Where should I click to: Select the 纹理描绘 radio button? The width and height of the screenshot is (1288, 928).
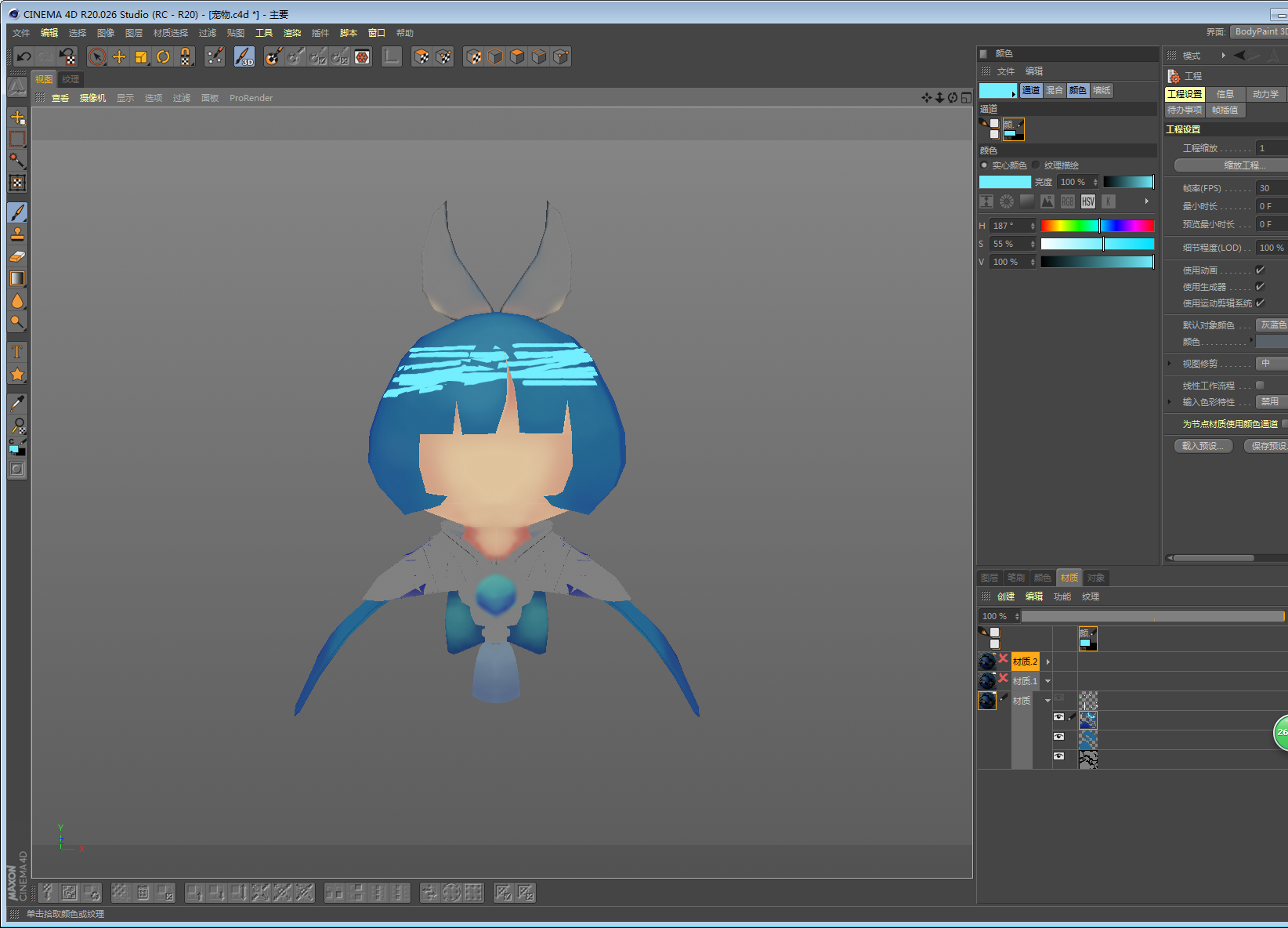click(x=1036, y=165)
